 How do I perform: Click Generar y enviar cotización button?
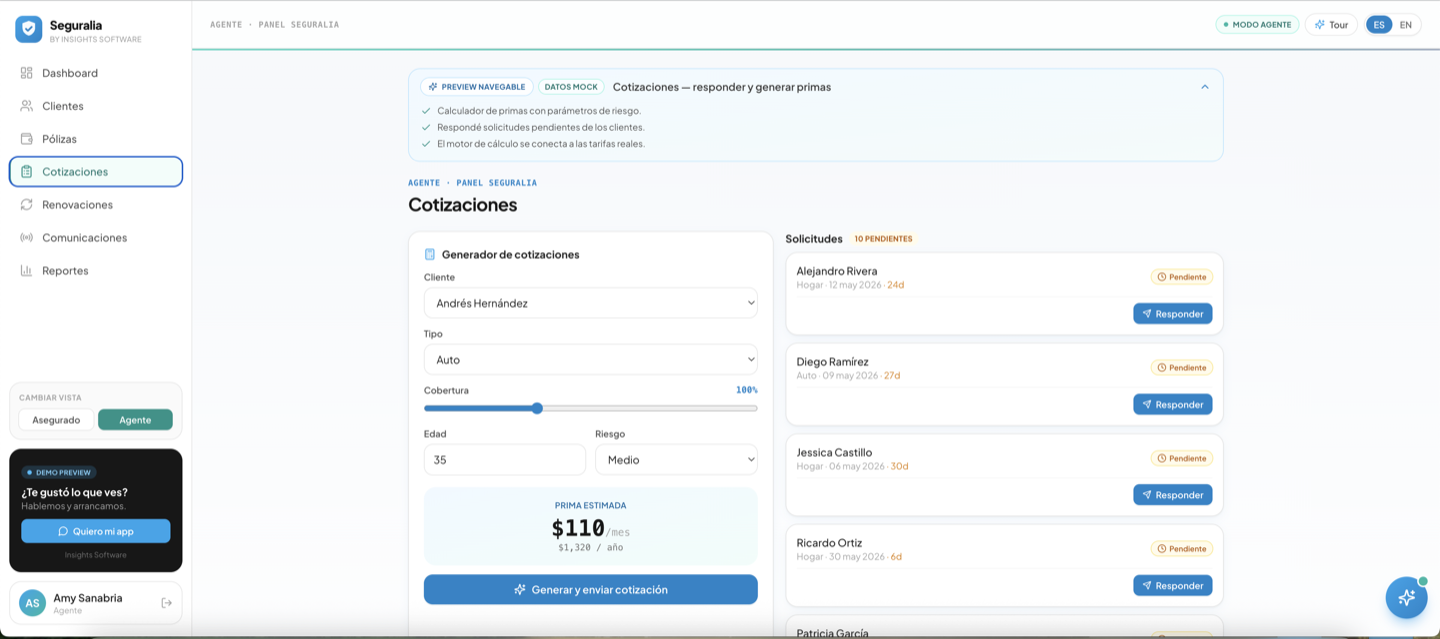pos(591,590)
